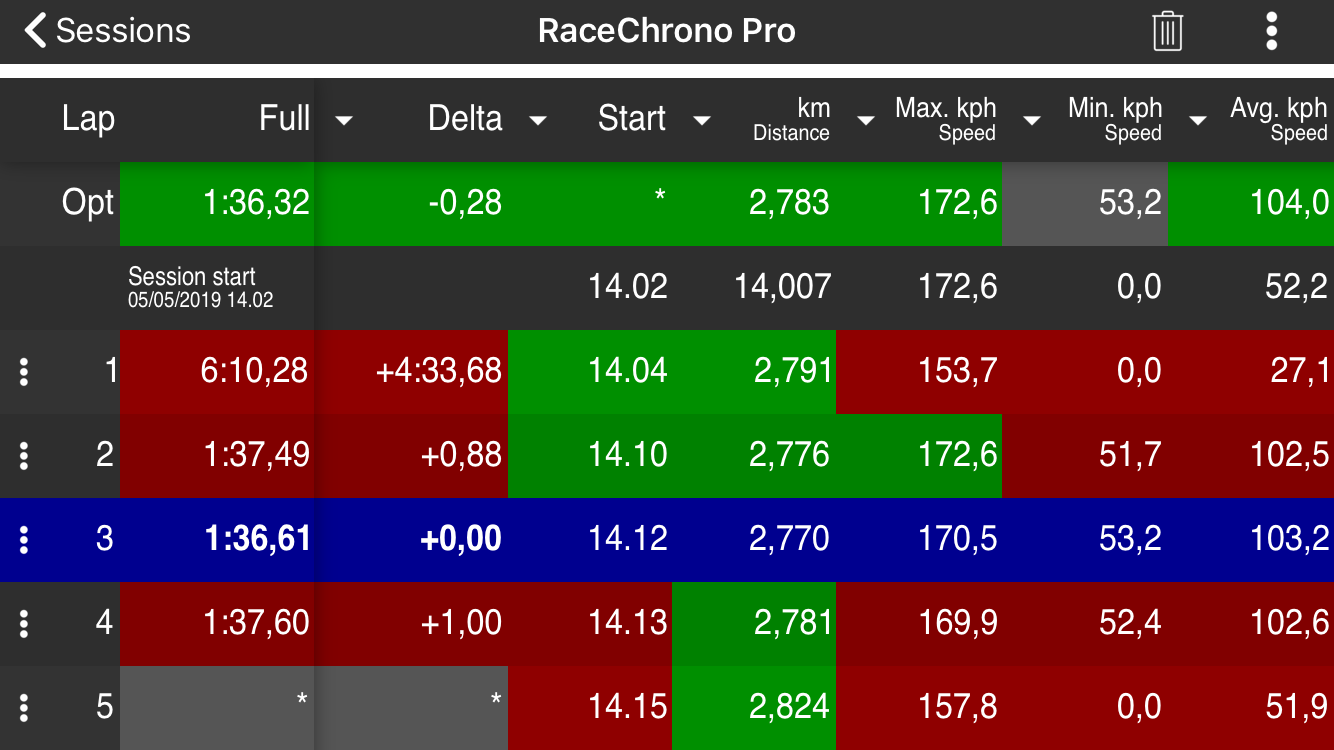Select the Session start row
Image resolution: width=1334 pixels, height=750 pixels.
click(x=192, y=287)
